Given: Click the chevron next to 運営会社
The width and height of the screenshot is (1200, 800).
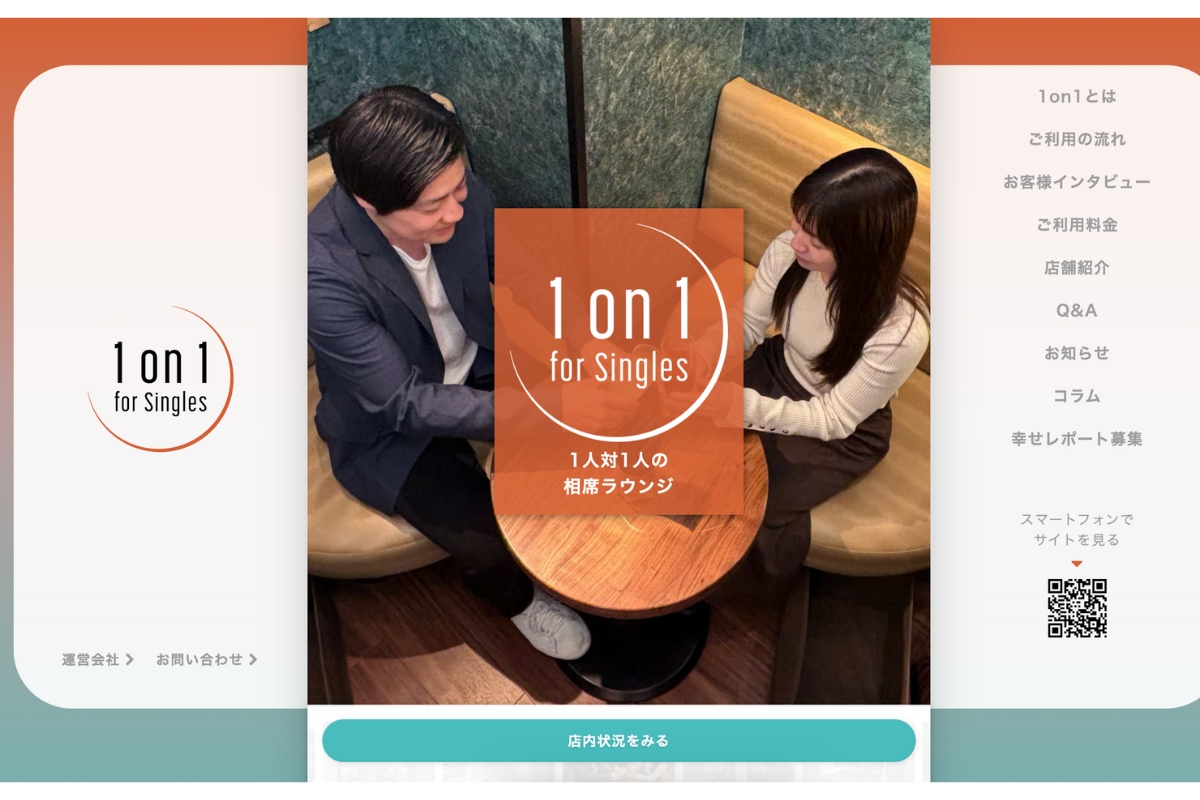Looking at the screenshot, I should [129, 660].
